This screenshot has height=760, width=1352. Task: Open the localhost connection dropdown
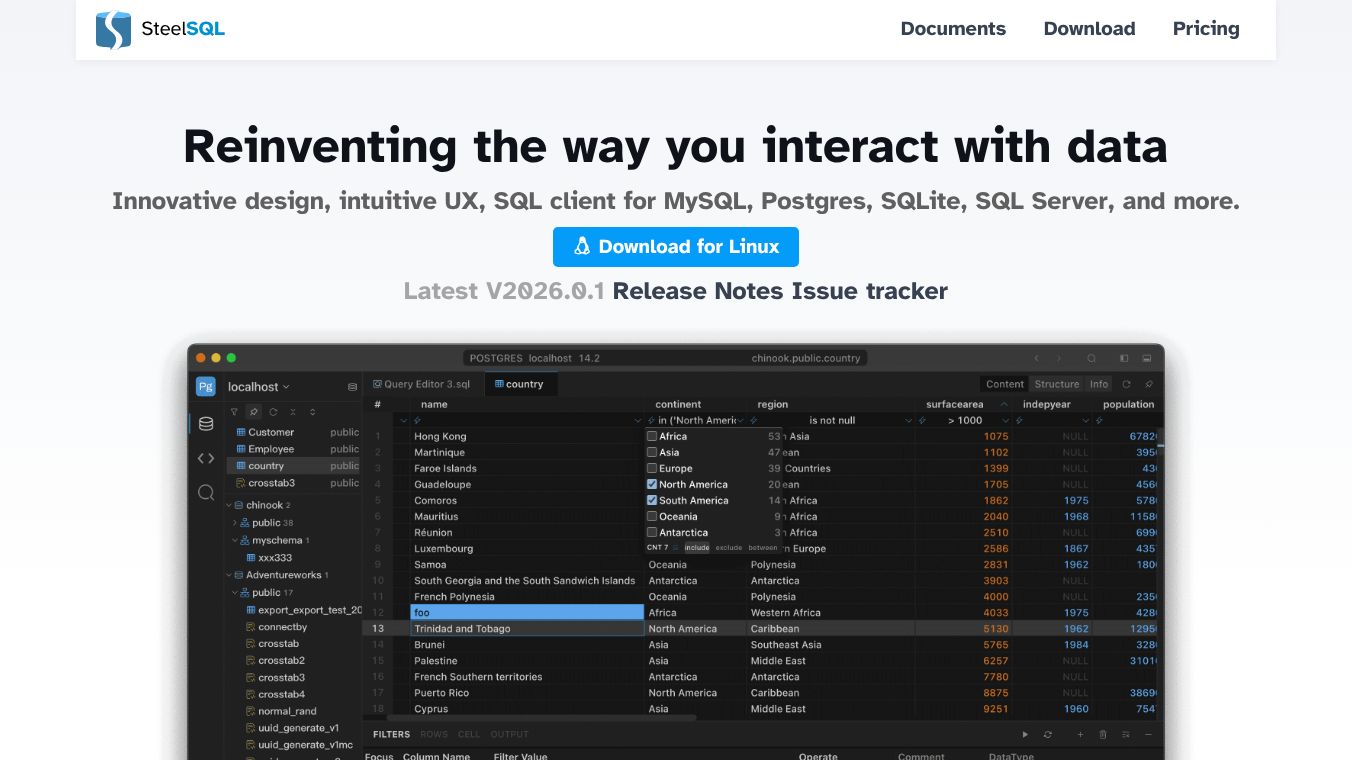(x=258, y=387)
